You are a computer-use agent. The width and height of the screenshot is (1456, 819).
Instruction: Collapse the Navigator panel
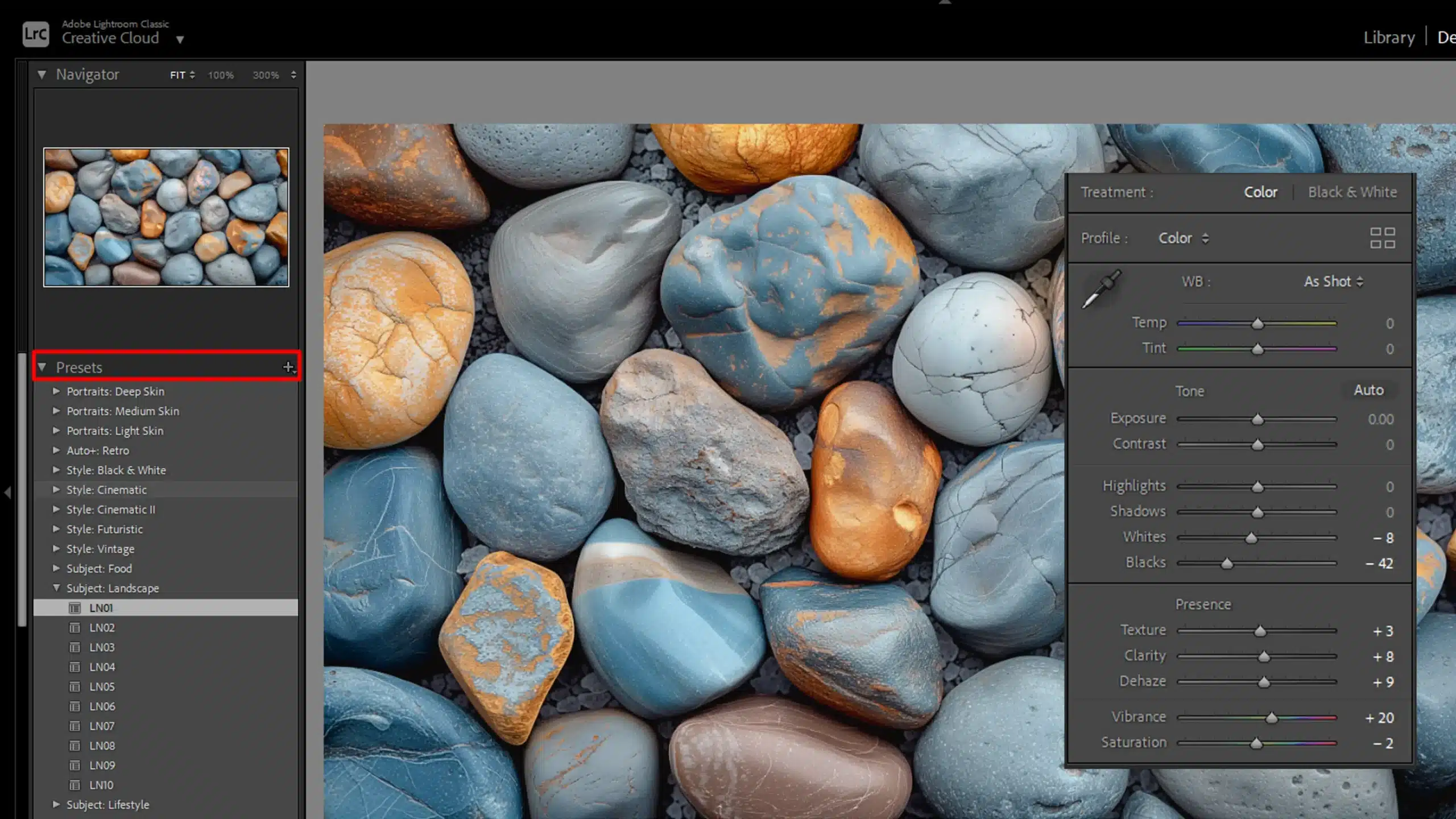[42, 75]
